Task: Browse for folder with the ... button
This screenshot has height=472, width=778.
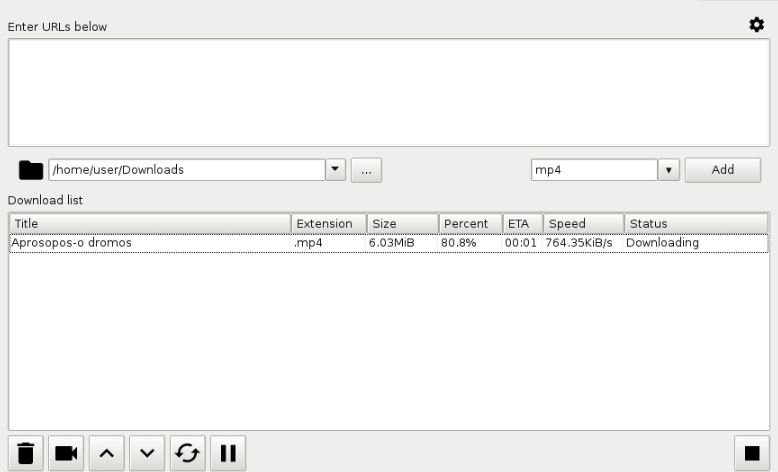Action: (366, 170)
